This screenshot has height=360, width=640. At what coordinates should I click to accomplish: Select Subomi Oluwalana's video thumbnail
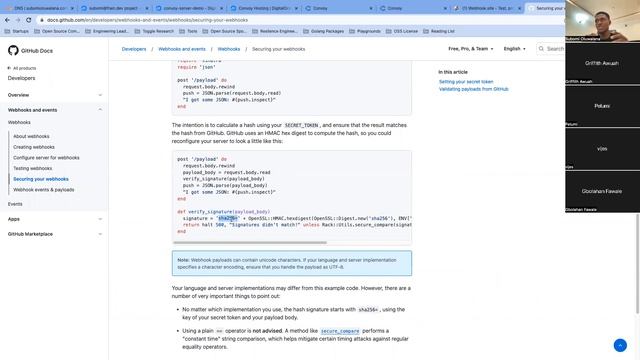[602, 20]
